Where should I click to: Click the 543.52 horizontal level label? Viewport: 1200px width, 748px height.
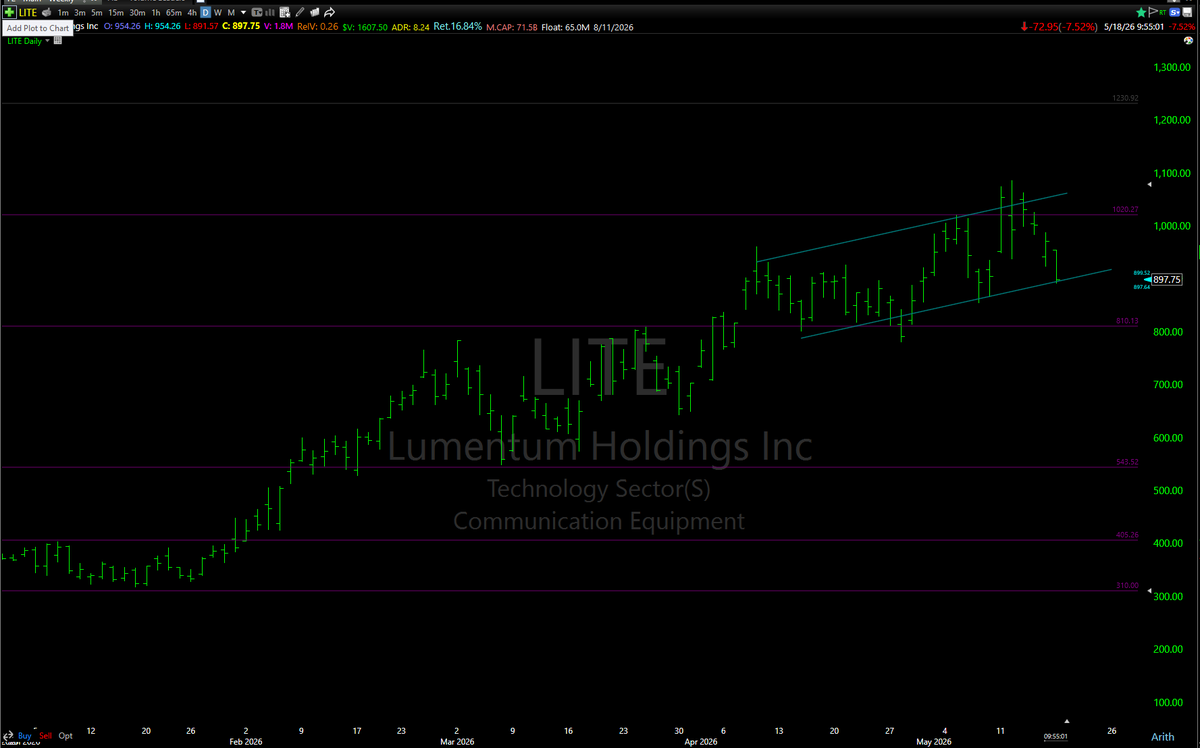[x=1126, y=462]
